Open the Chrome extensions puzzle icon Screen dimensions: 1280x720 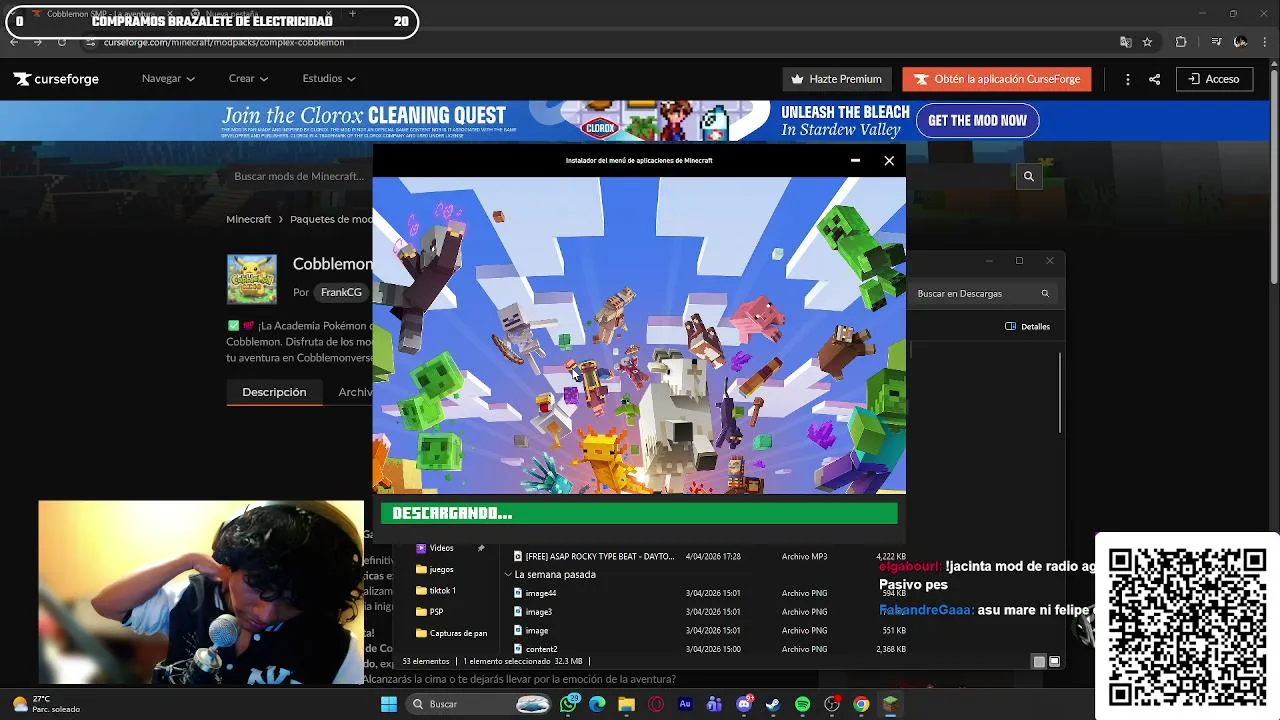click(x=1181, y=42)
